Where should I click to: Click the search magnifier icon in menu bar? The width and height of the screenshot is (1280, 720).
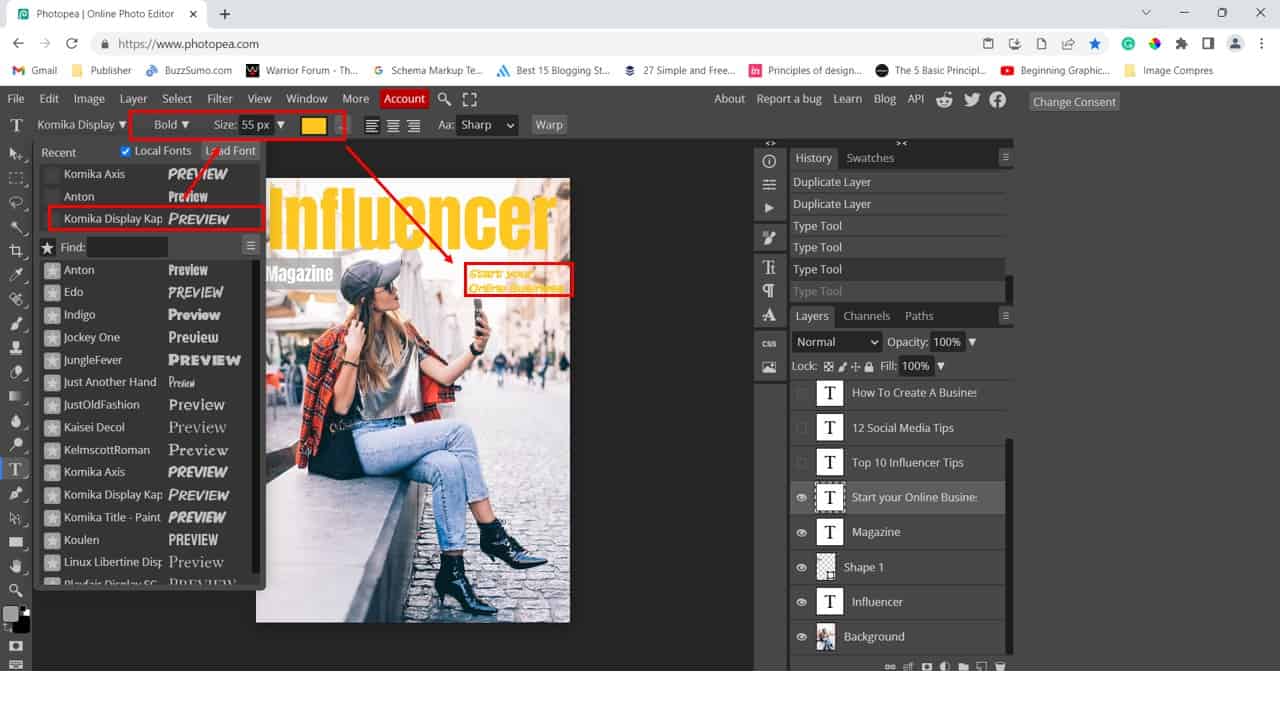pos(444,99)
